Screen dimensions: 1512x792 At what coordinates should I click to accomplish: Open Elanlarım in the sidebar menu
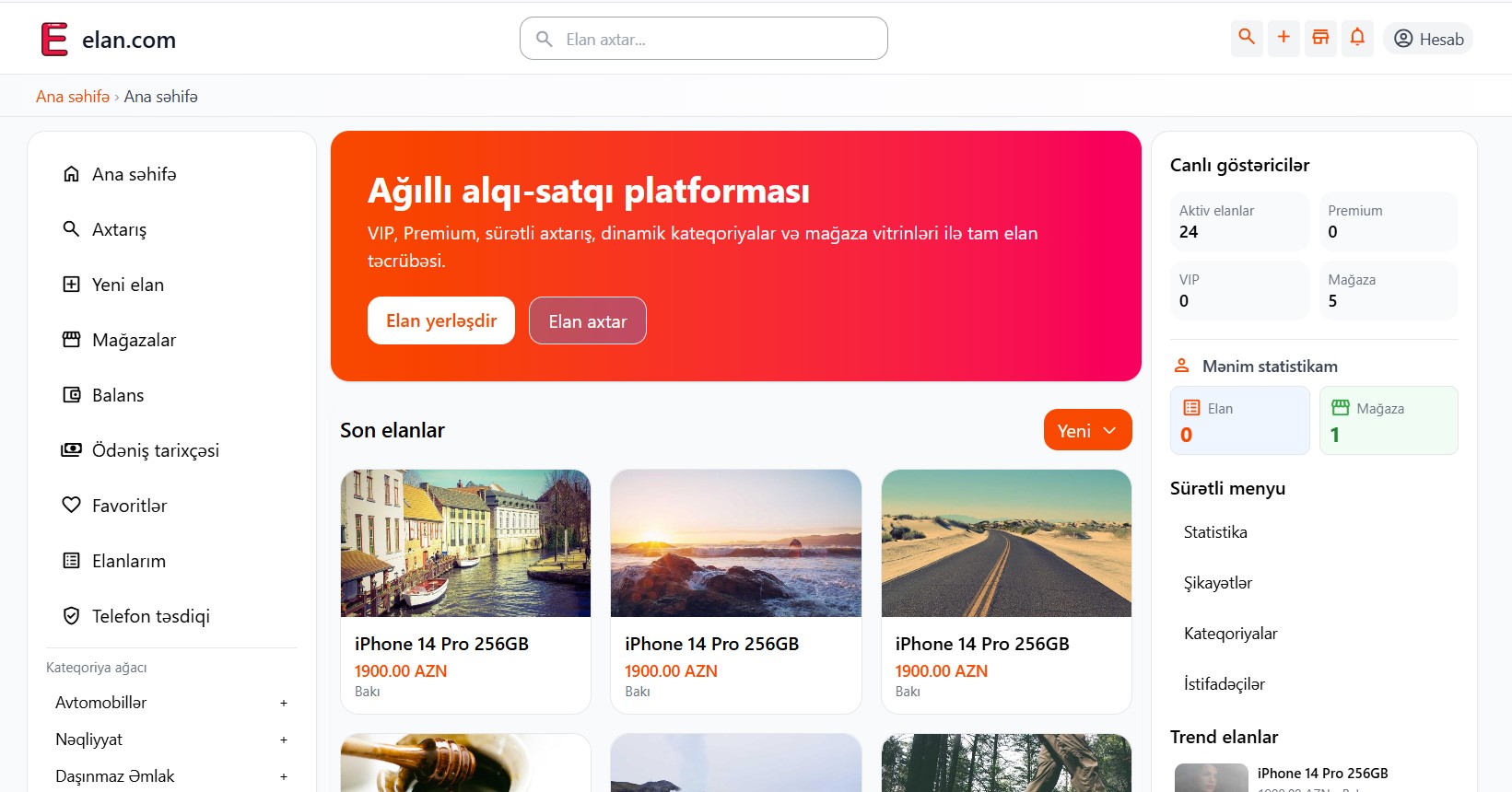(128, 561)
